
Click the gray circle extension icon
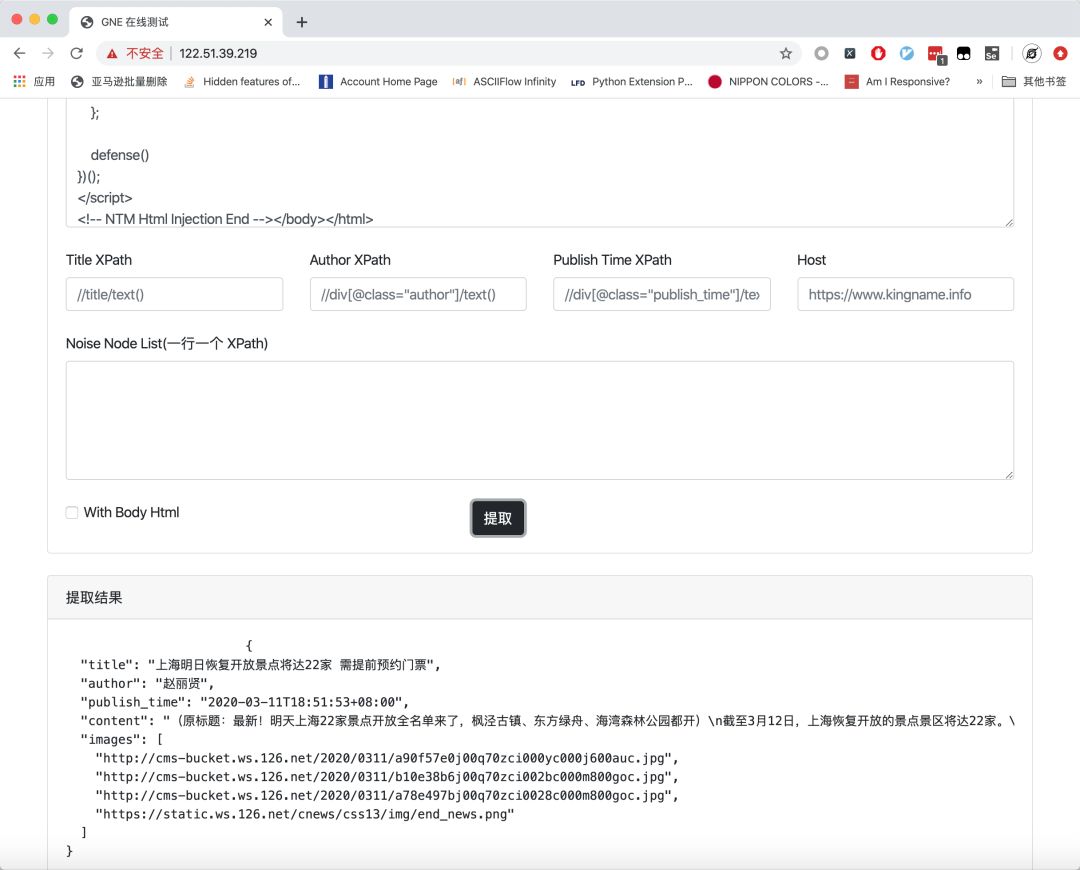[821, 53]
